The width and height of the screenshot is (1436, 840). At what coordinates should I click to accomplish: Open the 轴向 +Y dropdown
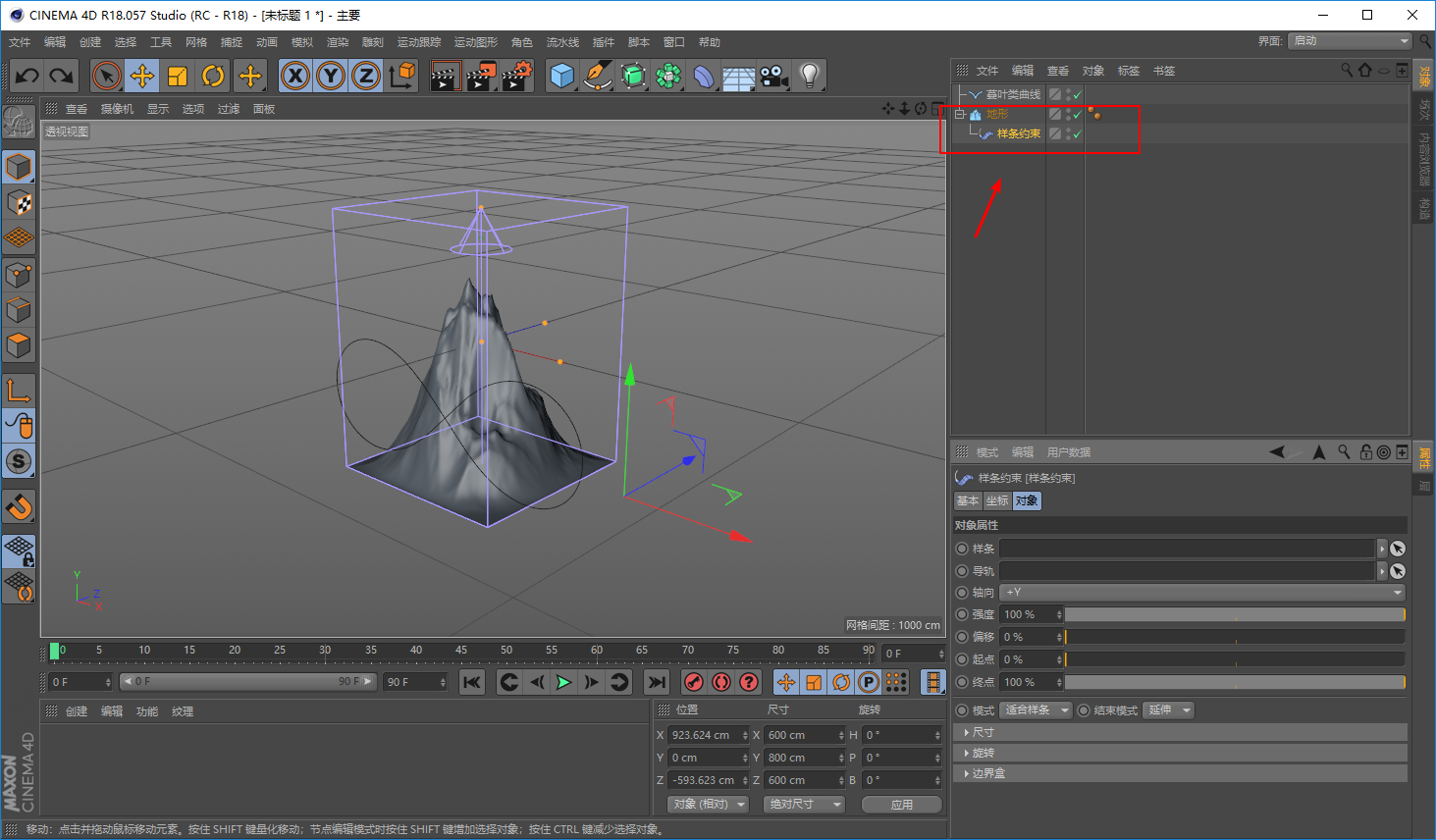(x=1202, y=593)
